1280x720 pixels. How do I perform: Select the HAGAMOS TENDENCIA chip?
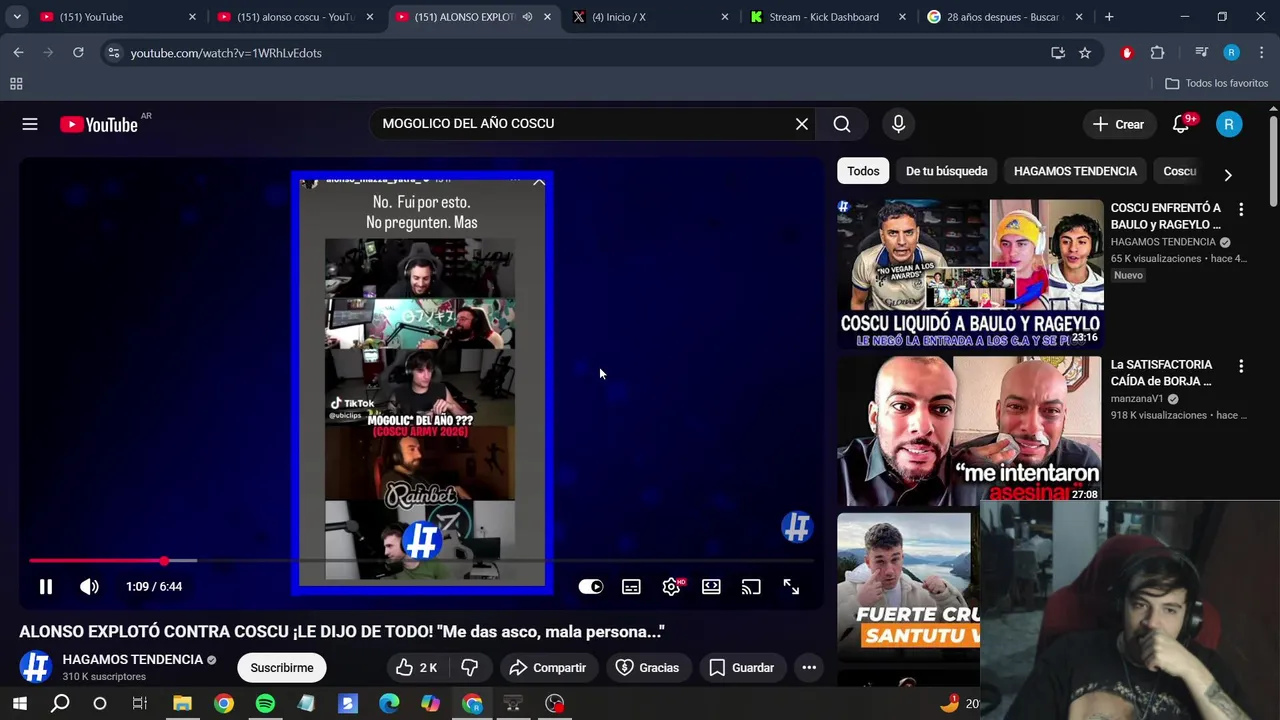point(1075,171)
